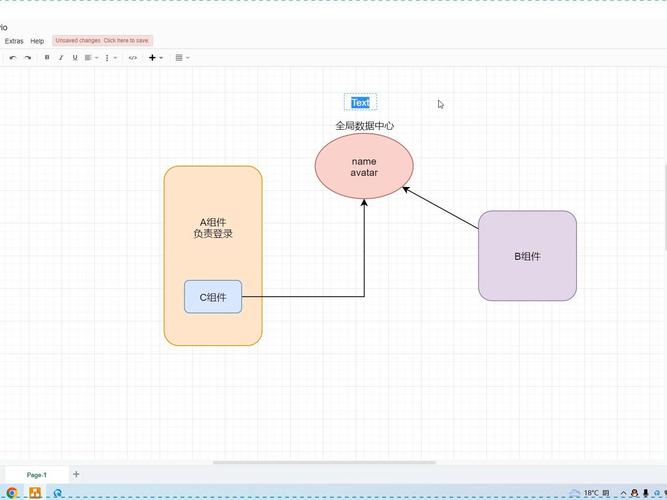Open the text alignment dropdown
667x500 pixels.
click(90, 58)
